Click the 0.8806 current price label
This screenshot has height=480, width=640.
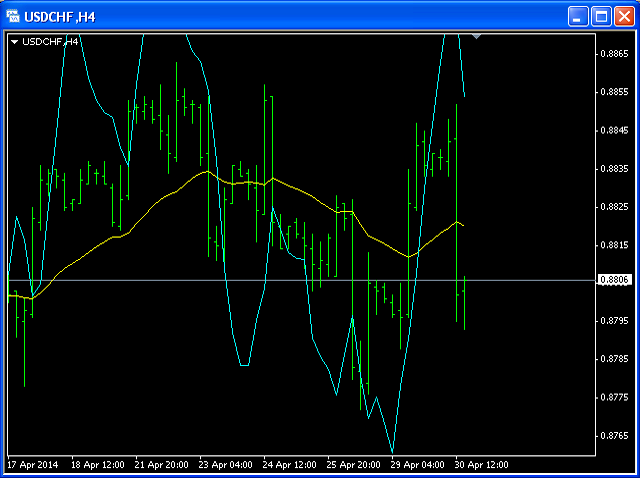(x=614, y=280)
